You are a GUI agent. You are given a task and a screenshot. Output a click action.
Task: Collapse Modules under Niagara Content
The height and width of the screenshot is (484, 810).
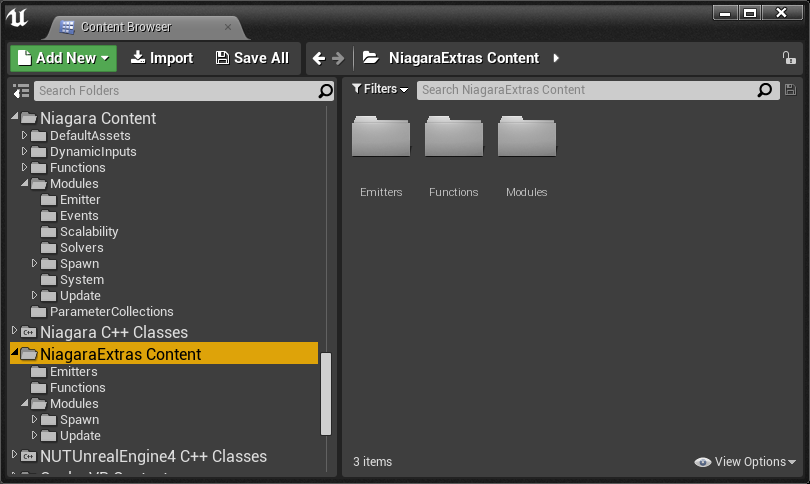coord(25,182)
